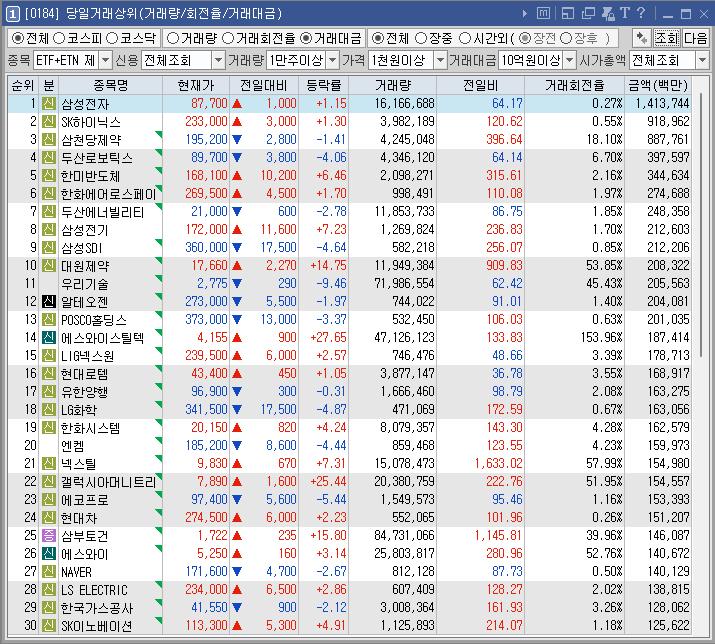Select the 시간외 radio button

point(465,38)
